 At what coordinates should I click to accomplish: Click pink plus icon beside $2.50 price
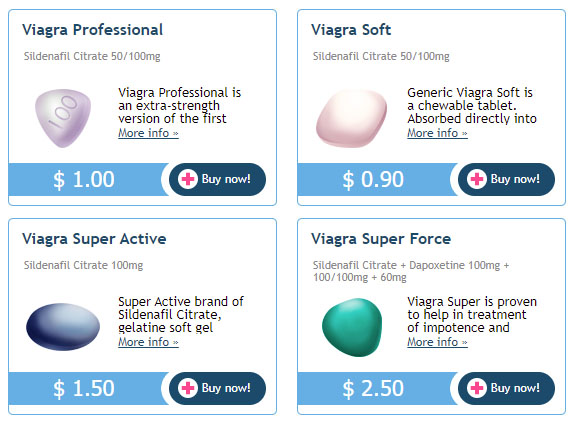tap(477, 388)
